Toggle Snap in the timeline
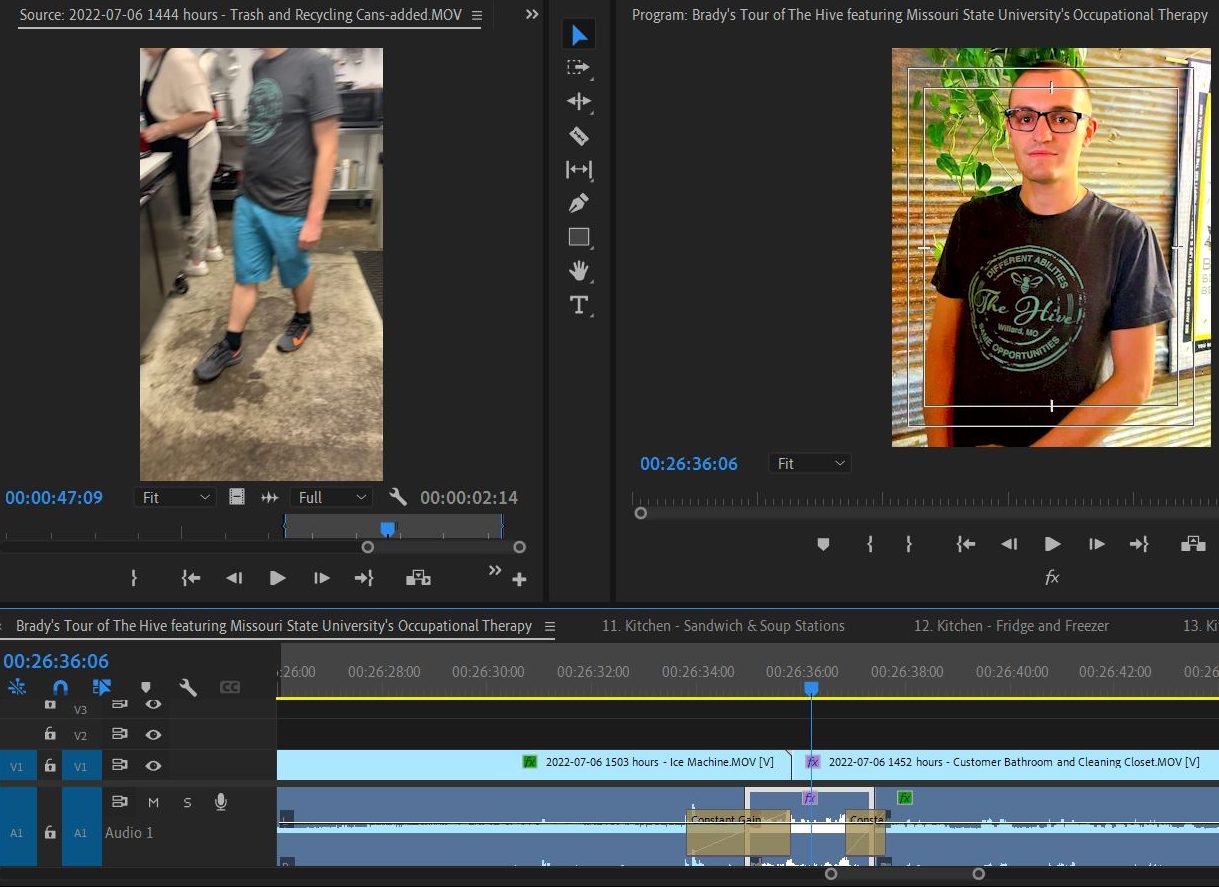 (x=60, y=687)
